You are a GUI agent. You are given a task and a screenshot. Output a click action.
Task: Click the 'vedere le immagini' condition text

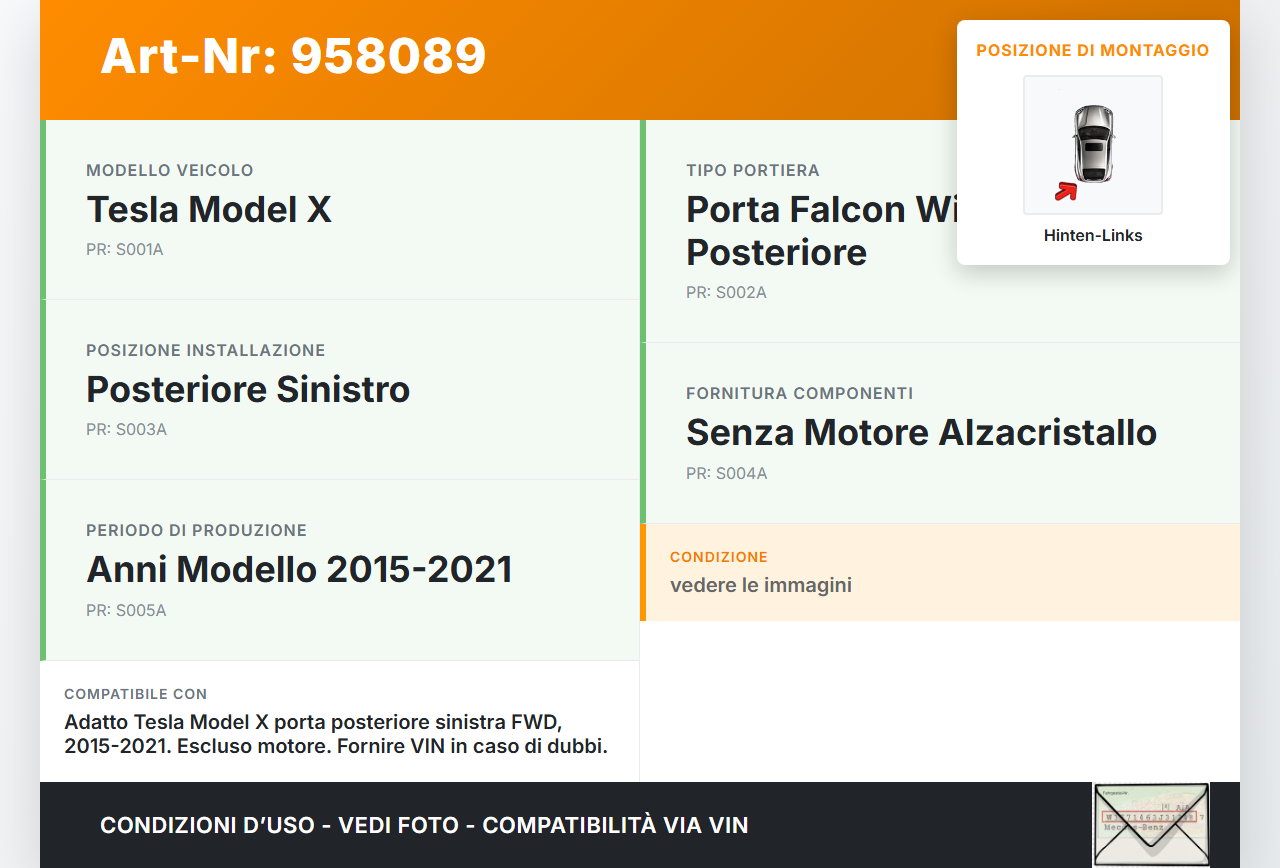pos(760,585)
